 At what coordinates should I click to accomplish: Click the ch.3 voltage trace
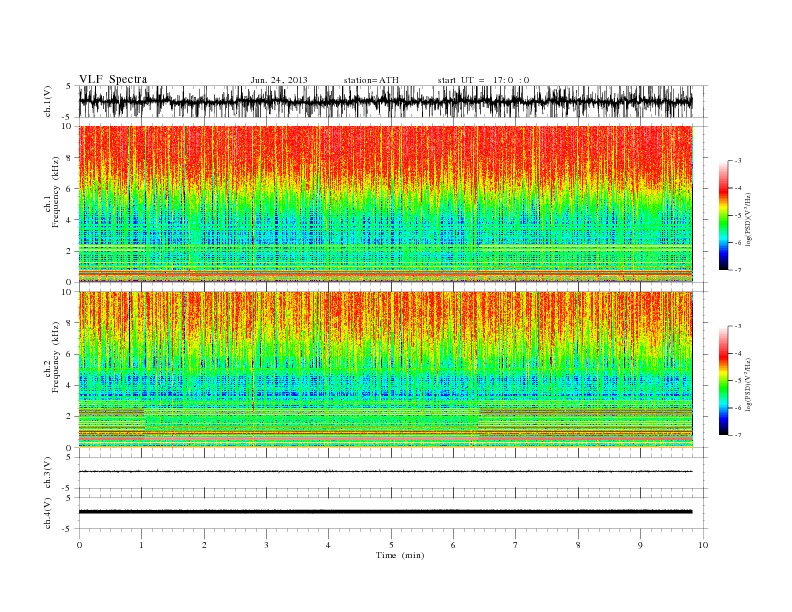[386, 472]
